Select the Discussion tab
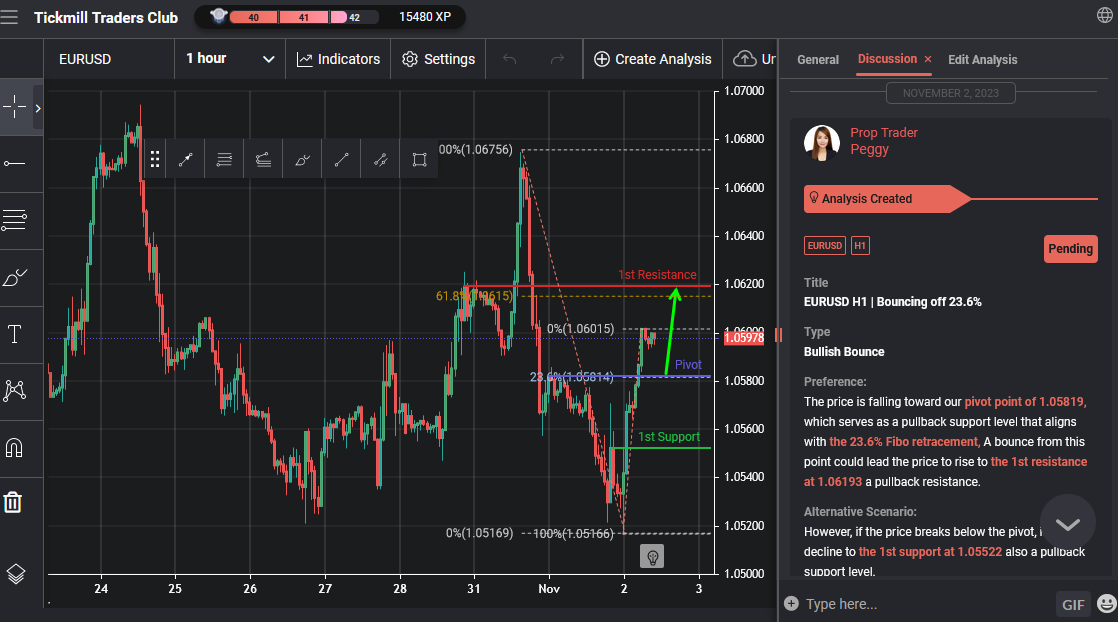The image size is (1118, 622). [887, 58]
